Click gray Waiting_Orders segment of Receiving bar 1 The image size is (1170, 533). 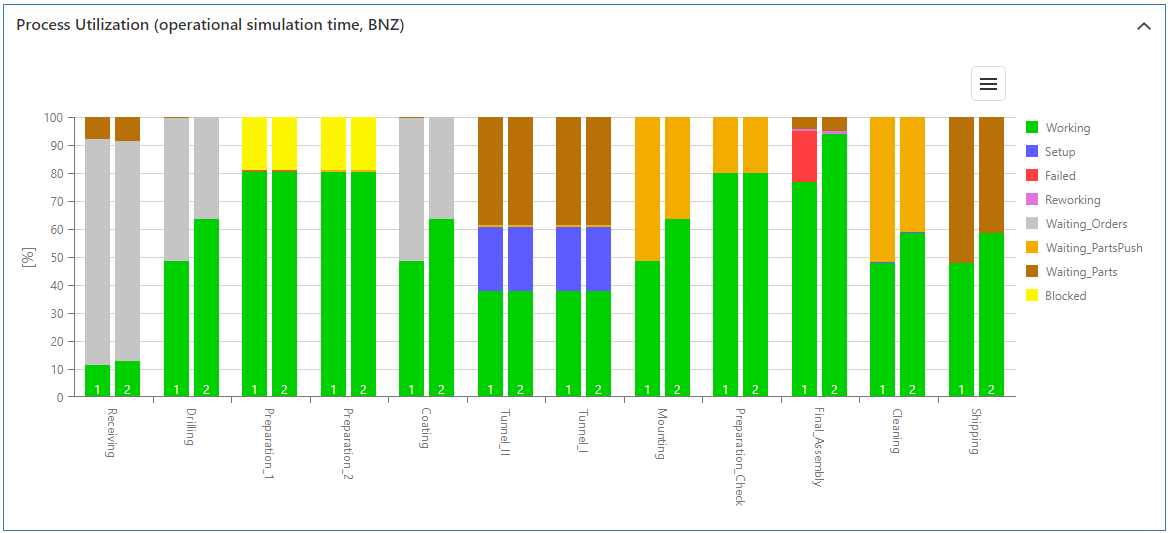pos(97,250)
